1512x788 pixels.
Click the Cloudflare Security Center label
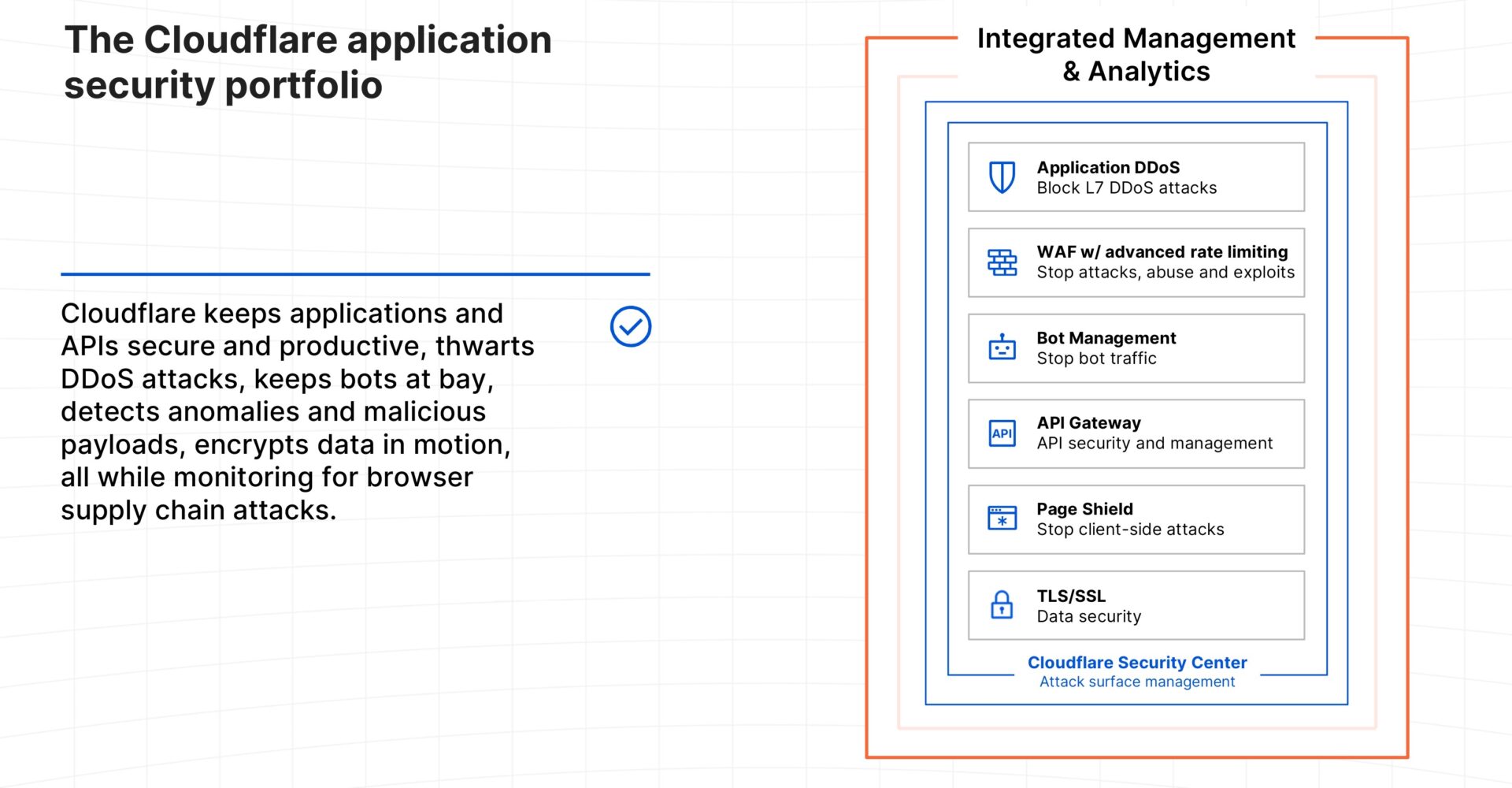tap(1137, 663)
